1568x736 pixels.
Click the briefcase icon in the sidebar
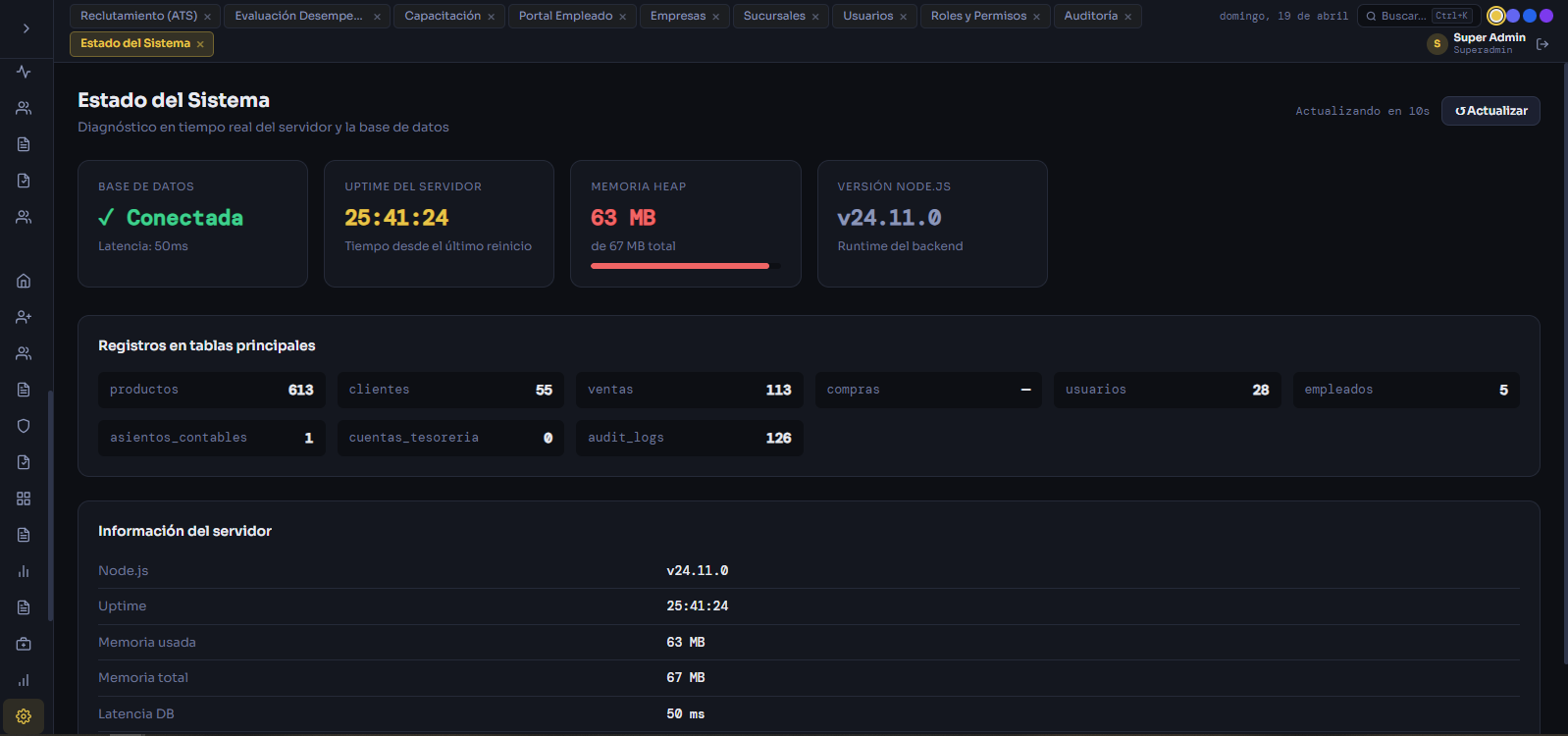click(x=24, y=644)
